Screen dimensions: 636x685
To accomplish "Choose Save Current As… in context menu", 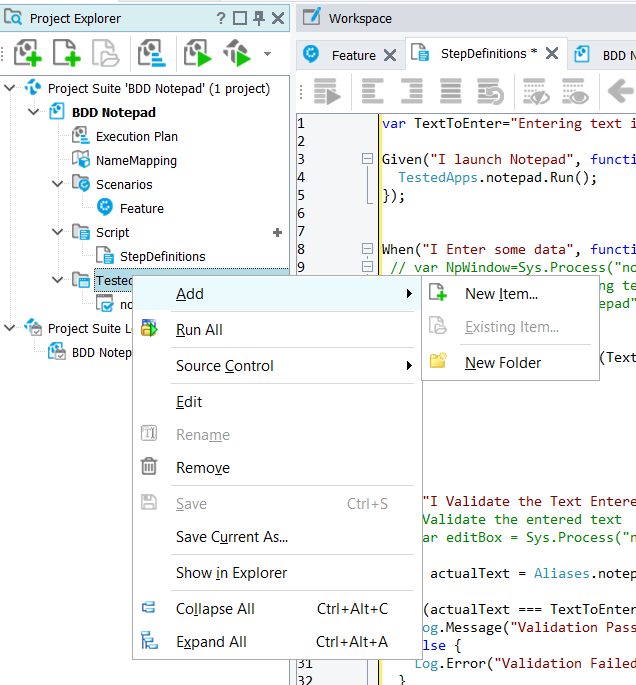I will (x=277, y=536).
